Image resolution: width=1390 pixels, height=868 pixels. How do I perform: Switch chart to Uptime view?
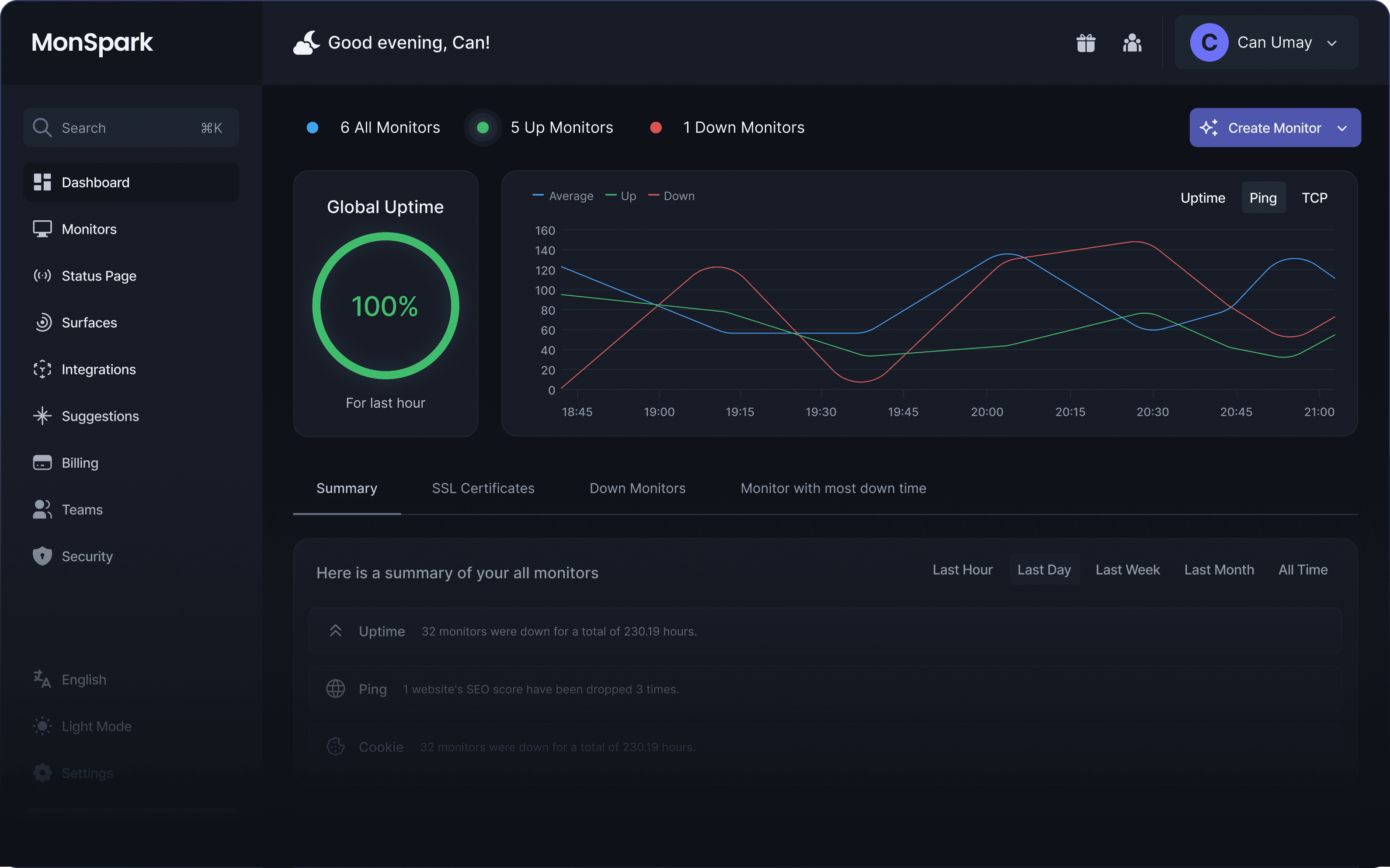(1202, 198)
